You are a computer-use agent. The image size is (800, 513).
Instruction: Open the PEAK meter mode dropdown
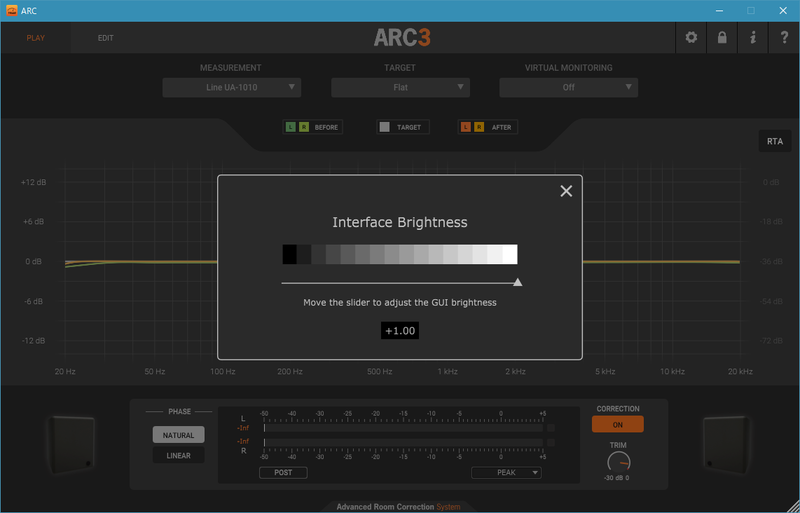(x=506, y=473)
